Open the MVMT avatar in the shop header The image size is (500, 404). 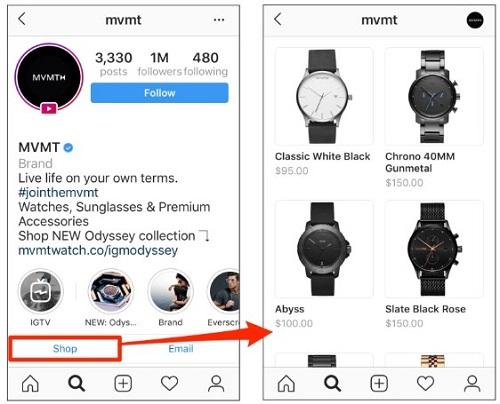[475, 20]
